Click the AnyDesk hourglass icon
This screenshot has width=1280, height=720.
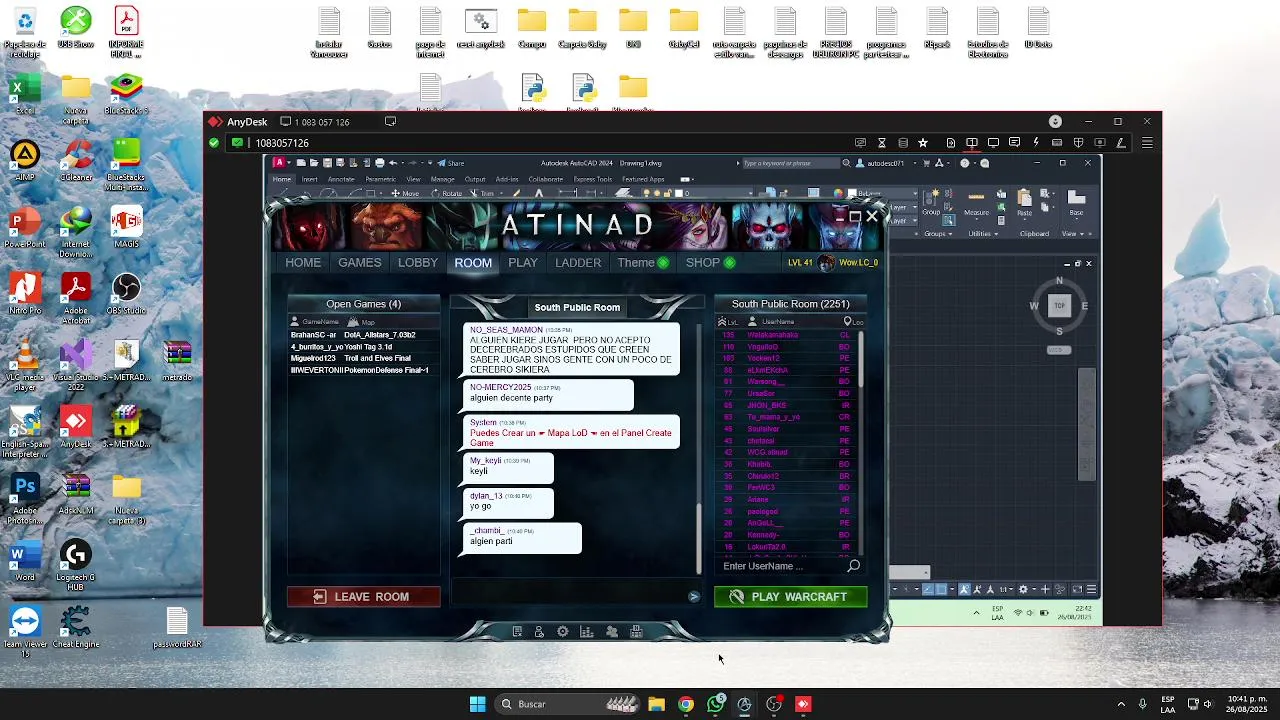[882, 143]
